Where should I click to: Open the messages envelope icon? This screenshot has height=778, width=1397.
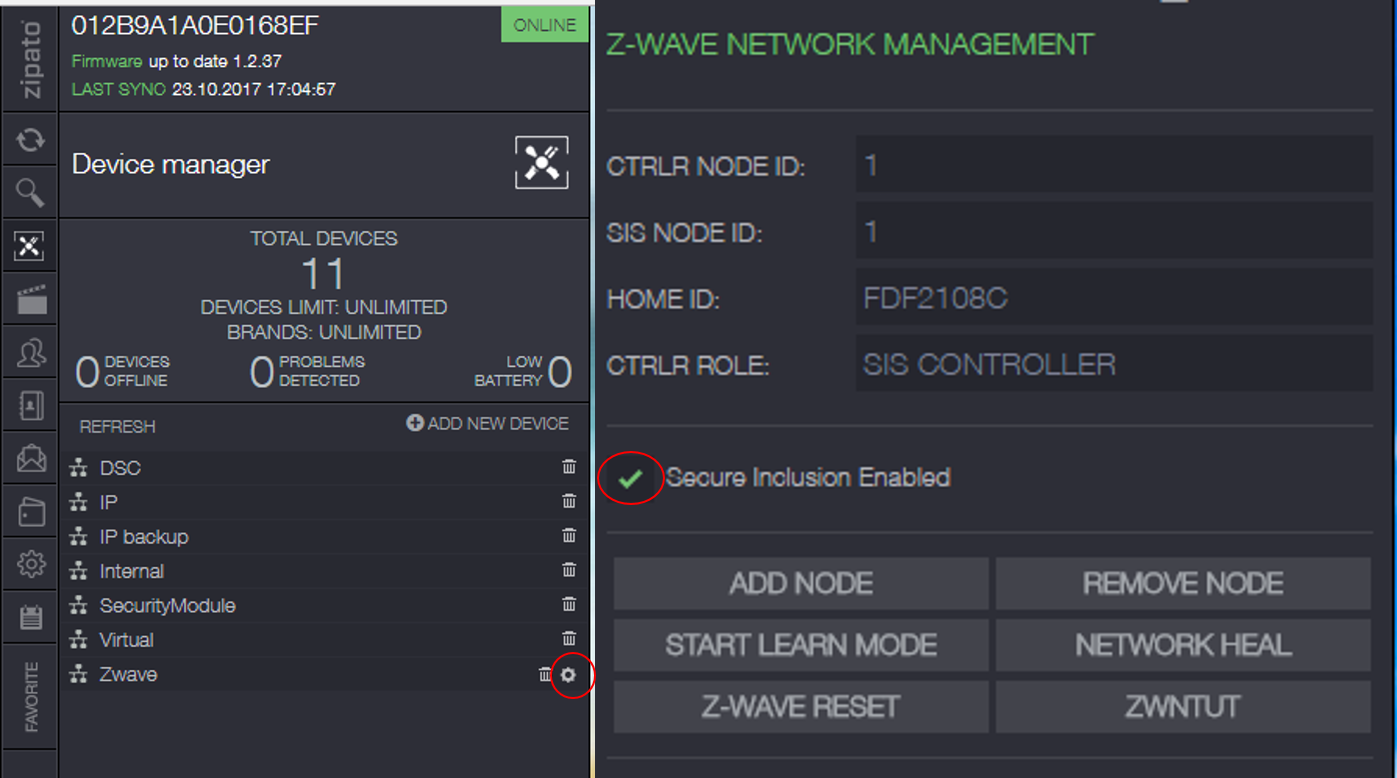(x=31, y=459)
